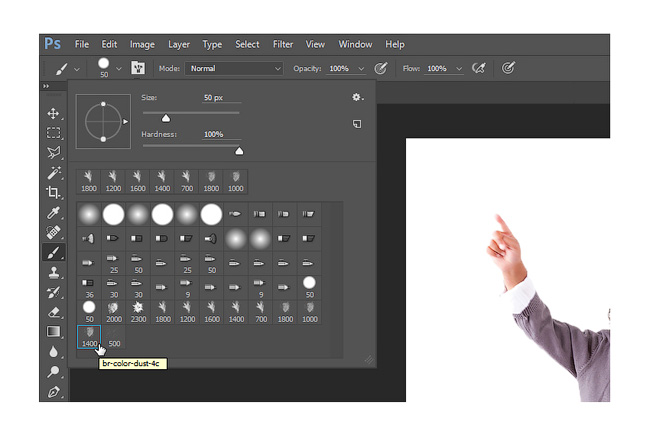This screenshot has width=650, height=438.
Task: Open the Filter menu
Action: [283, 44]
